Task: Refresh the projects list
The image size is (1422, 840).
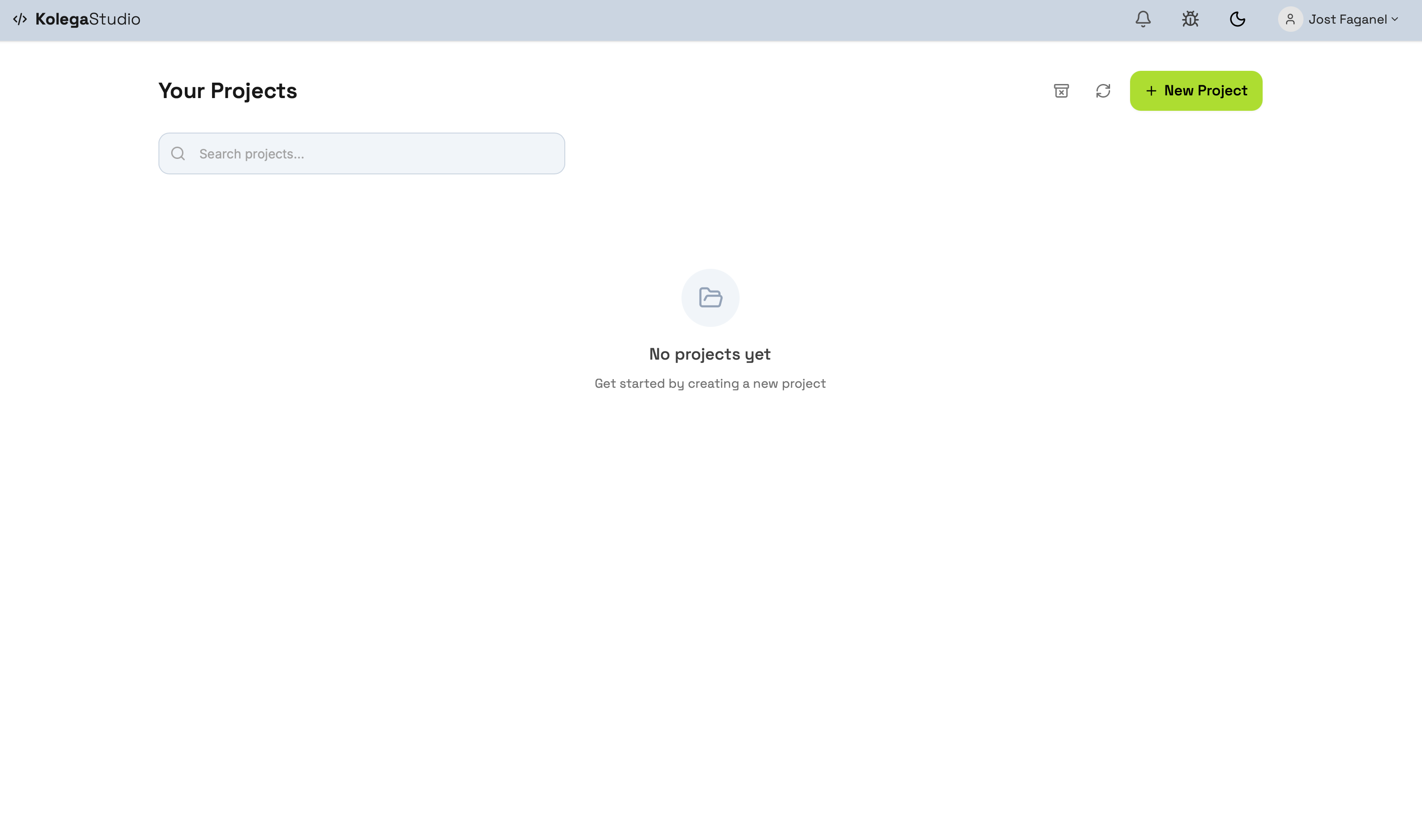Action: click(x=1103, y=90)
